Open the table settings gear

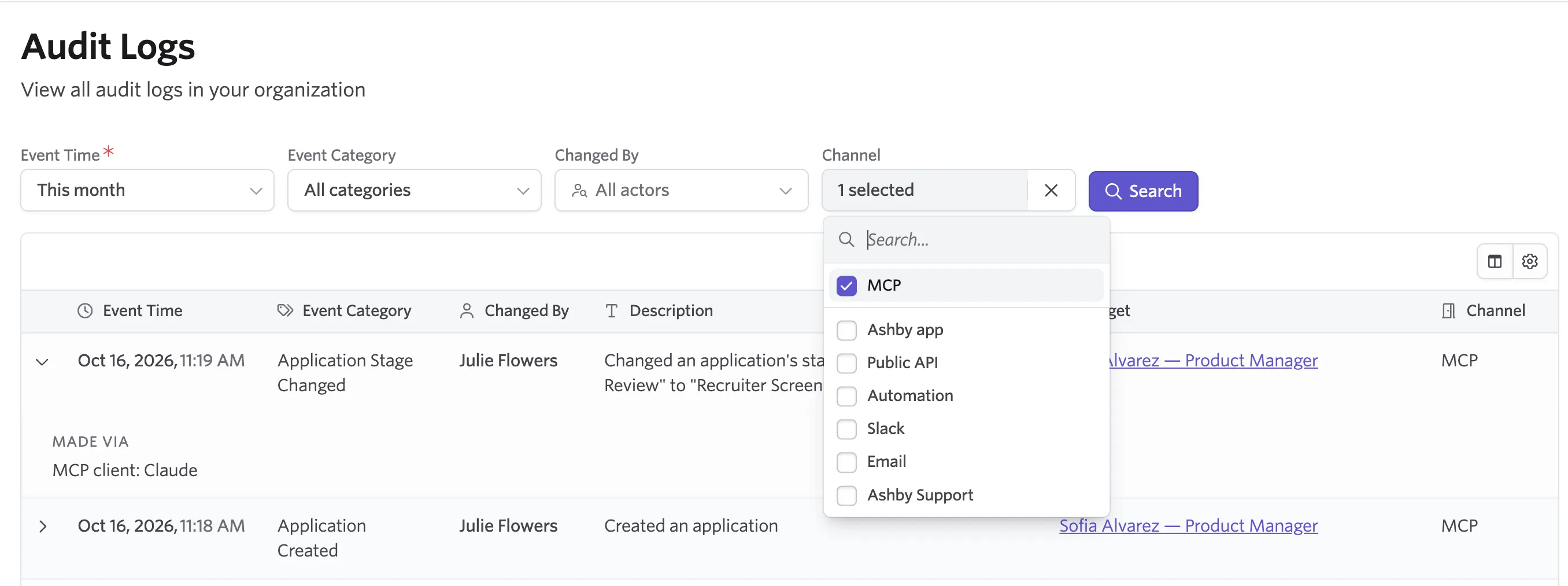[1530, 262]
